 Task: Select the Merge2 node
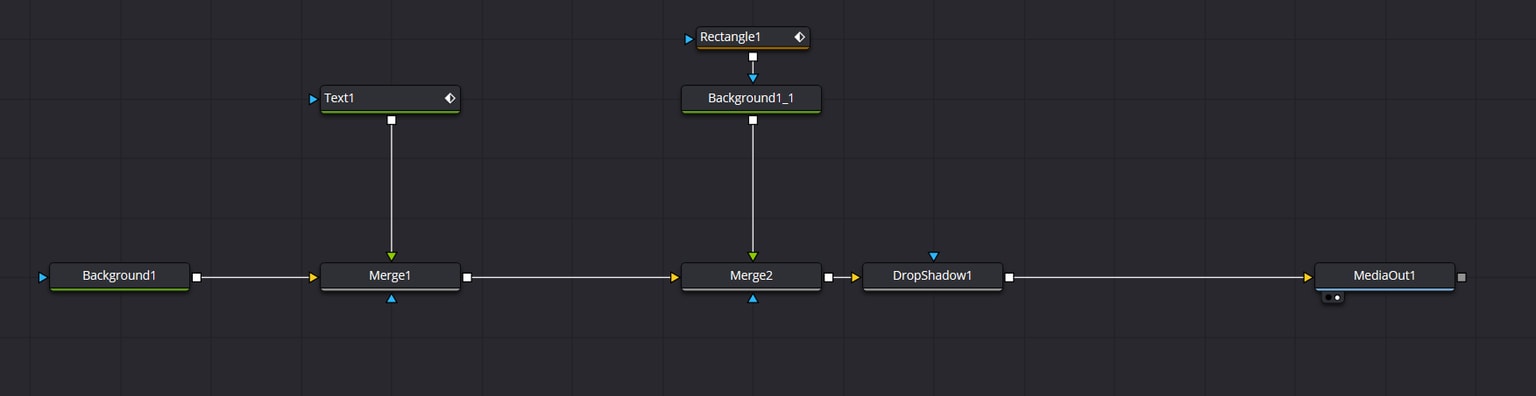tap(751, 276)
